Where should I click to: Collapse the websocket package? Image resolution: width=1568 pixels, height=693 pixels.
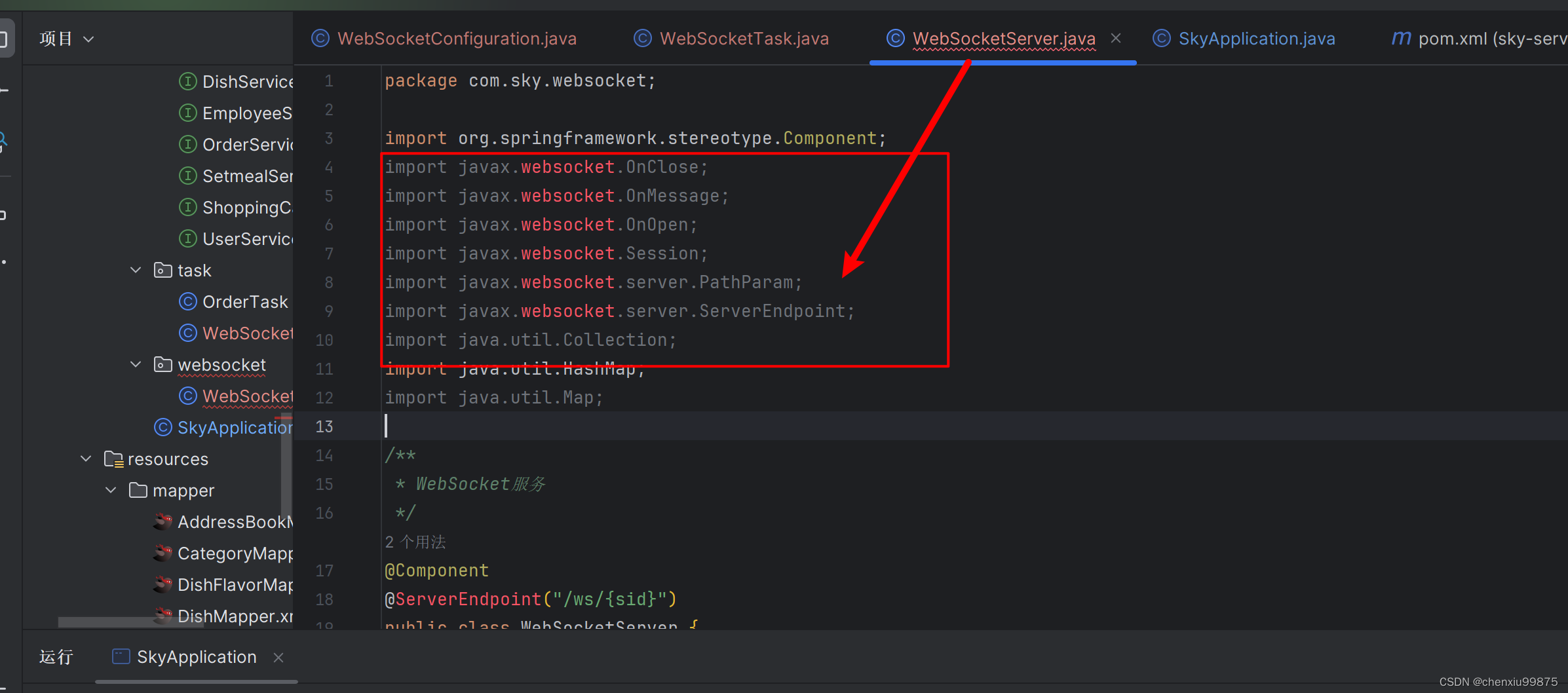pos(135,364)
